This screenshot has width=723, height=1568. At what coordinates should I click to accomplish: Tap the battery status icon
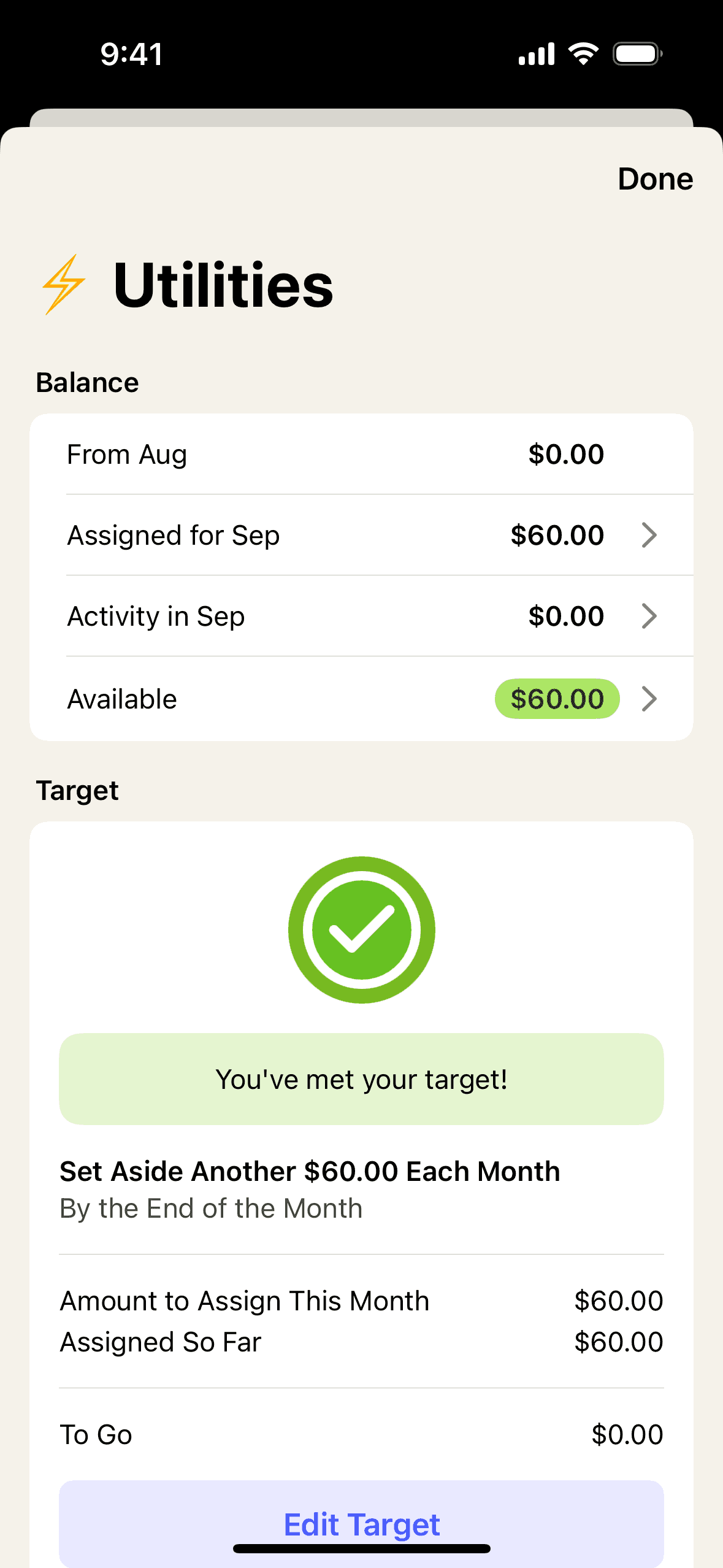(637, 54)
